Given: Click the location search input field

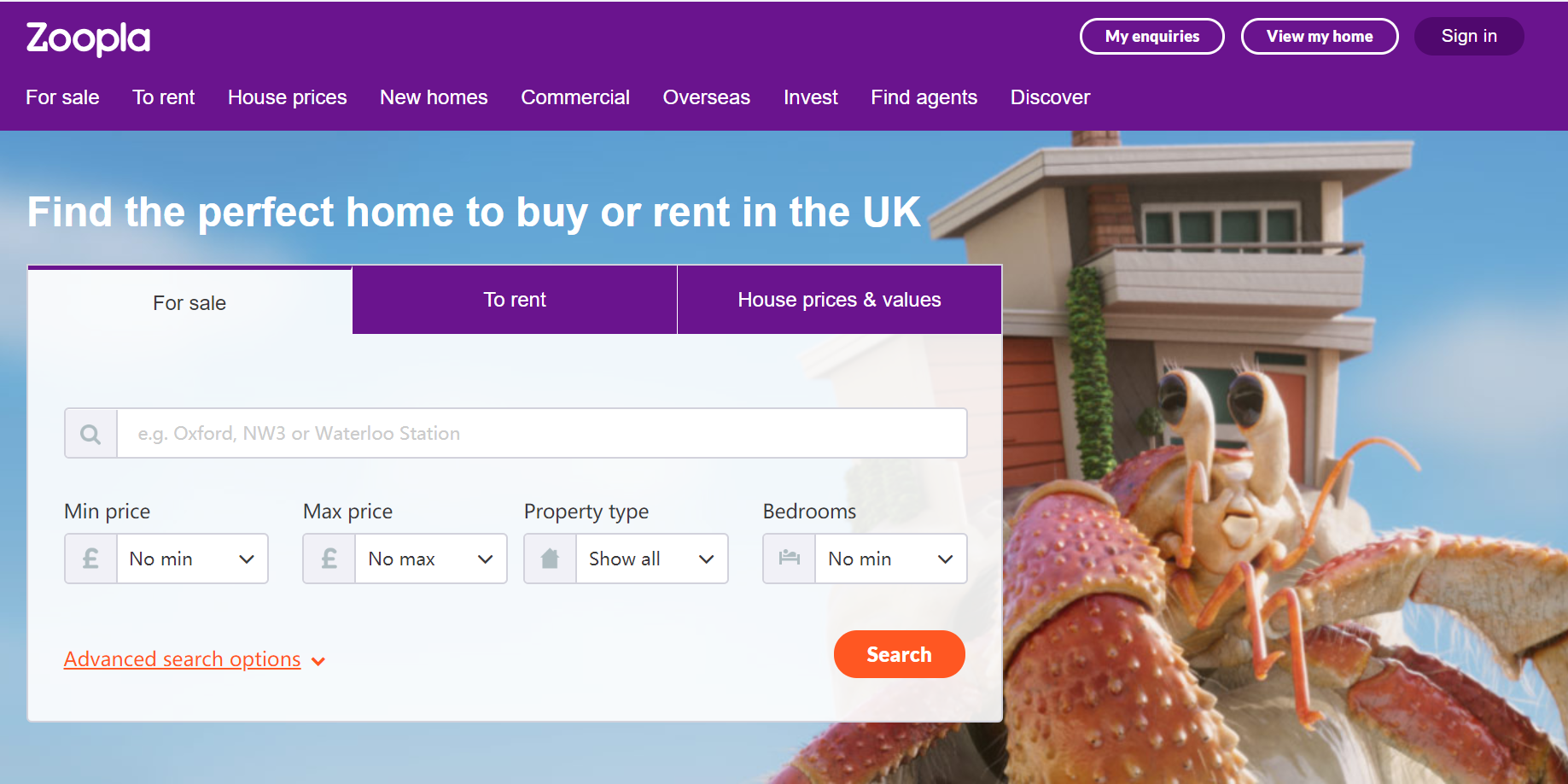Looking at the screenshot, I should (x=541, y=434).
